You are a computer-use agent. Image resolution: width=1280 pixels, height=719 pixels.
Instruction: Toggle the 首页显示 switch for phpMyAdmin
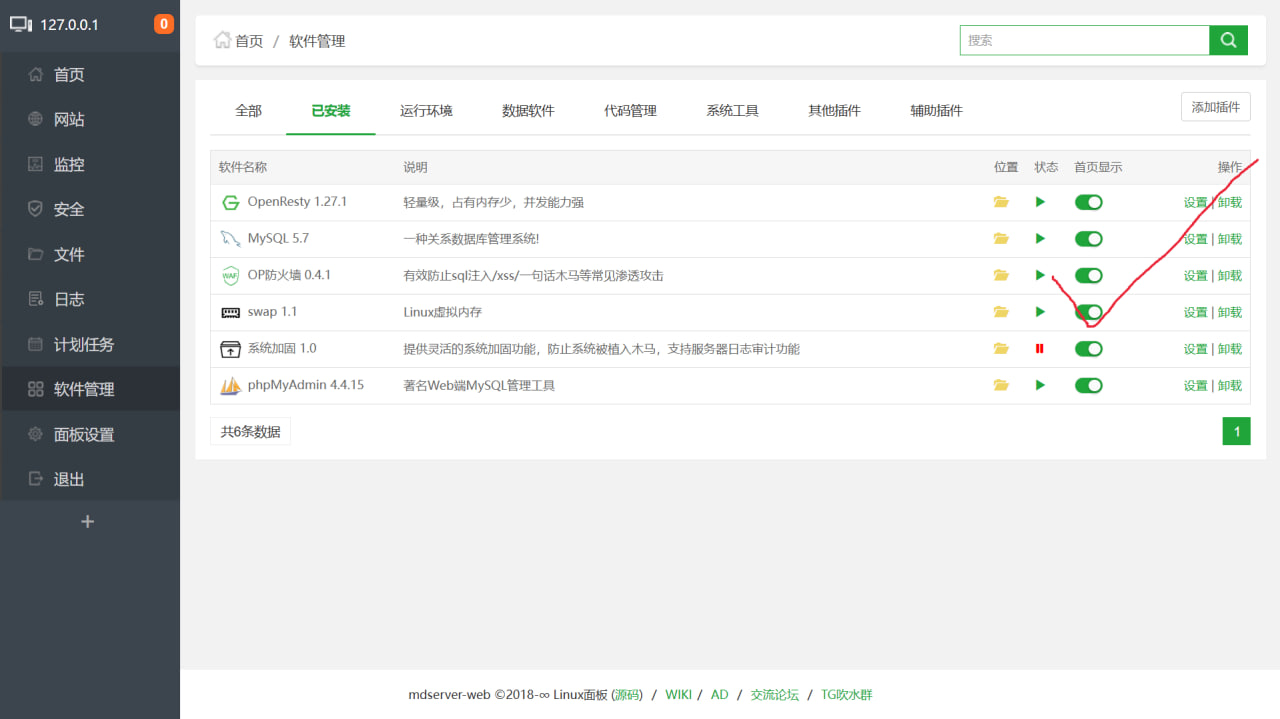(x=1088, y=385)
